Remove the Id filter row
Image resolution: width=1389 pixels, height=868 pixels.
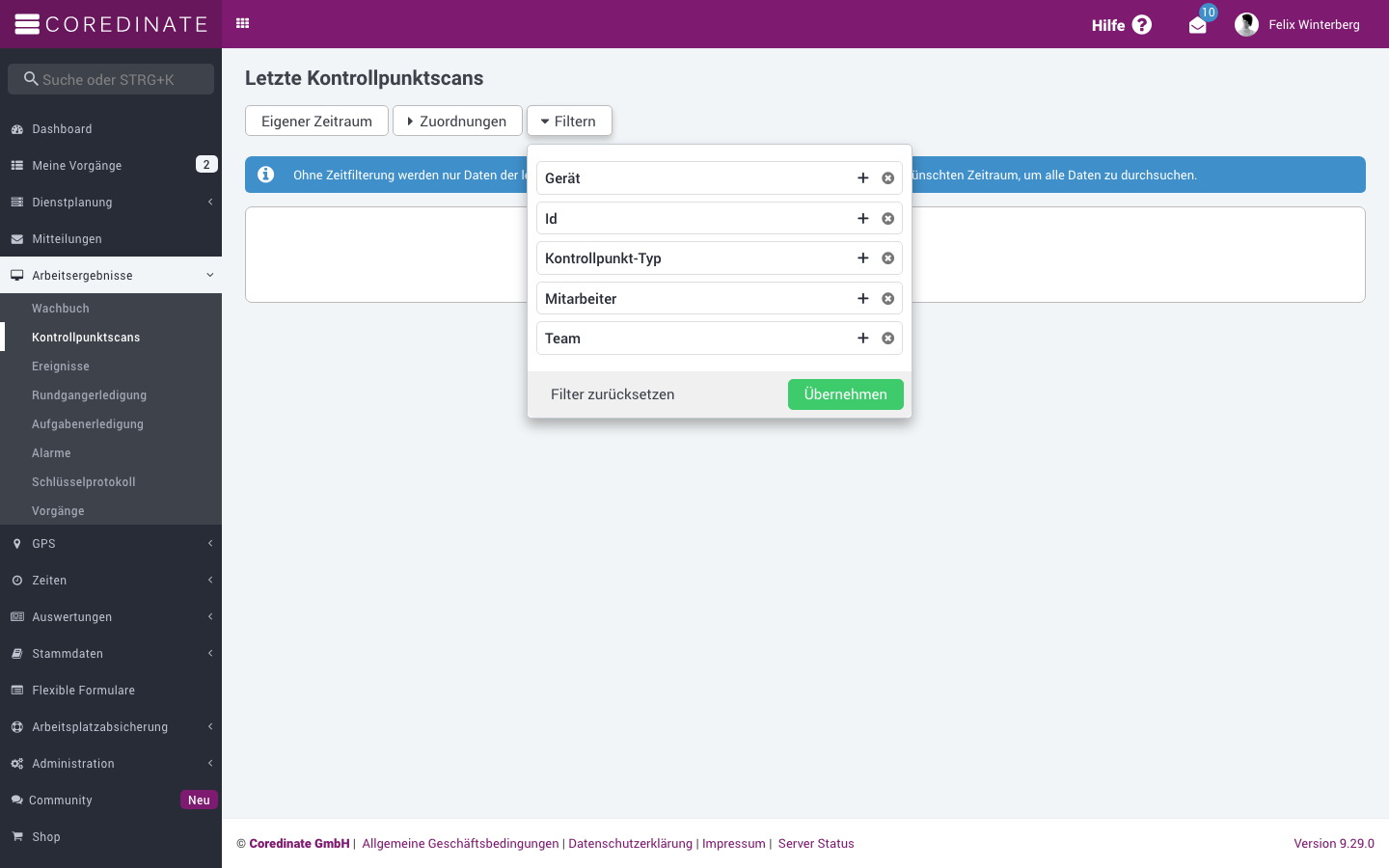[888, 219]
